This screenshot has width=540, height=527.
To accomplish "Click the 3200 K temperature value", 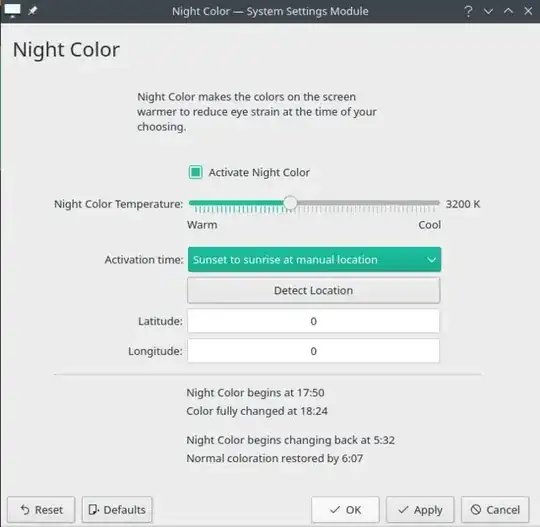I will pos(463,204).
